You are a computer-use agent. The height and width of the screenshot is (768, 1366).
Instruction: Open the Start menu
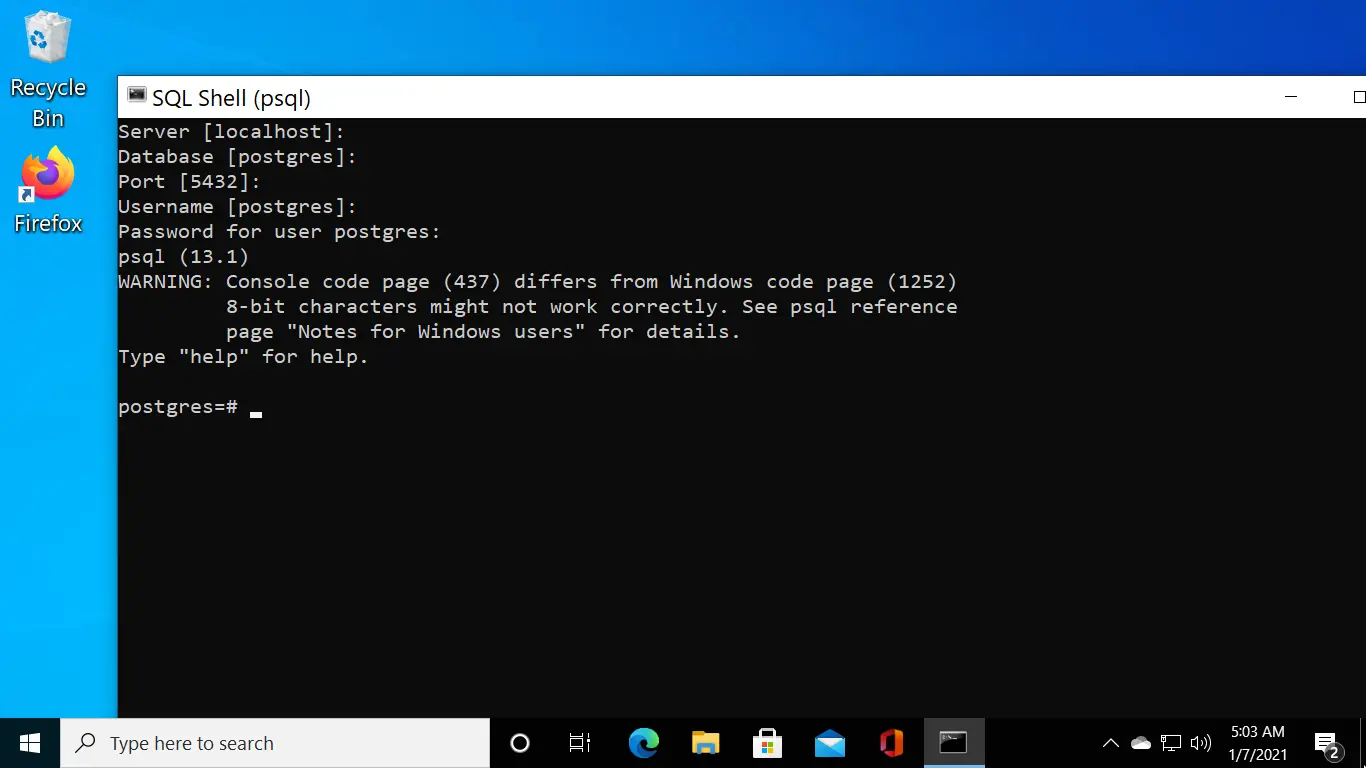[x=29, y=743]
